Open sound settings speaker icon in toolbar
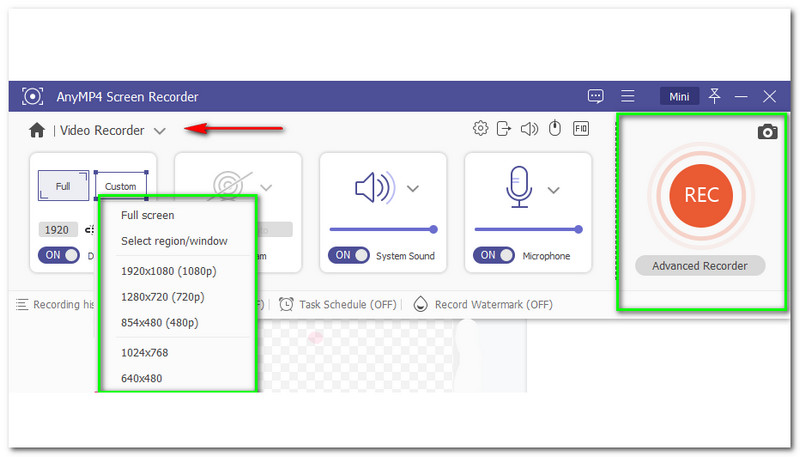Screen dimensions: 800x457 [x=529, y=129]
